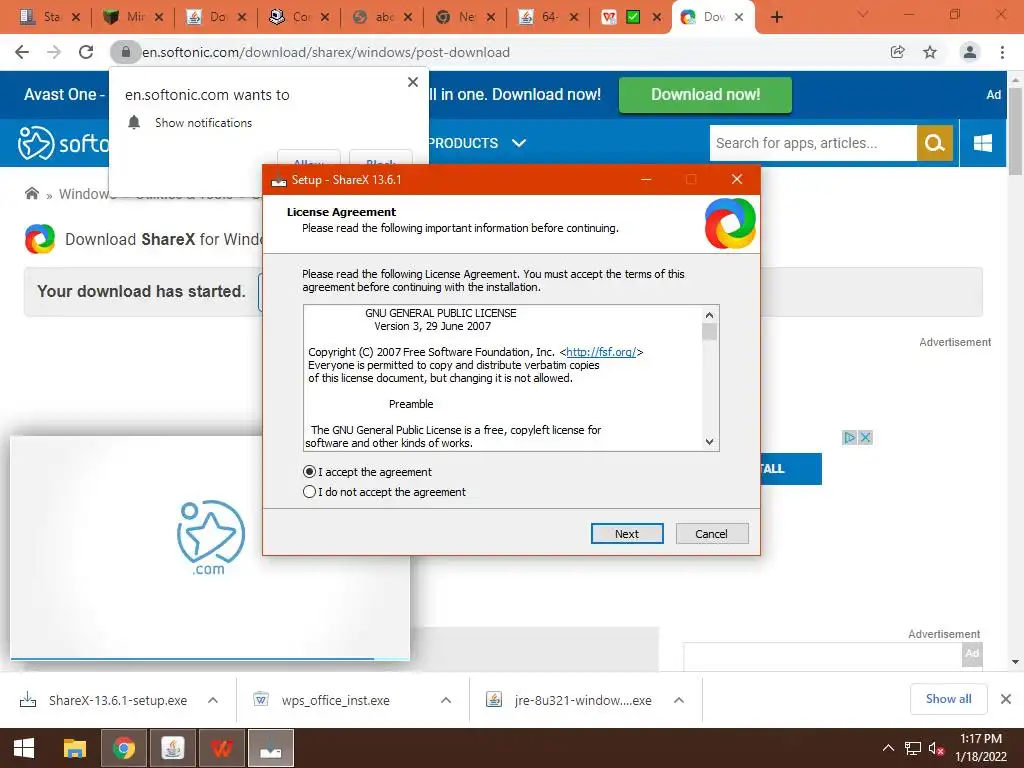This screenshot has height=768, width=1024.
Task: Show hidden system tray icons
Action: pyautogui.click(x=888, y=748)
